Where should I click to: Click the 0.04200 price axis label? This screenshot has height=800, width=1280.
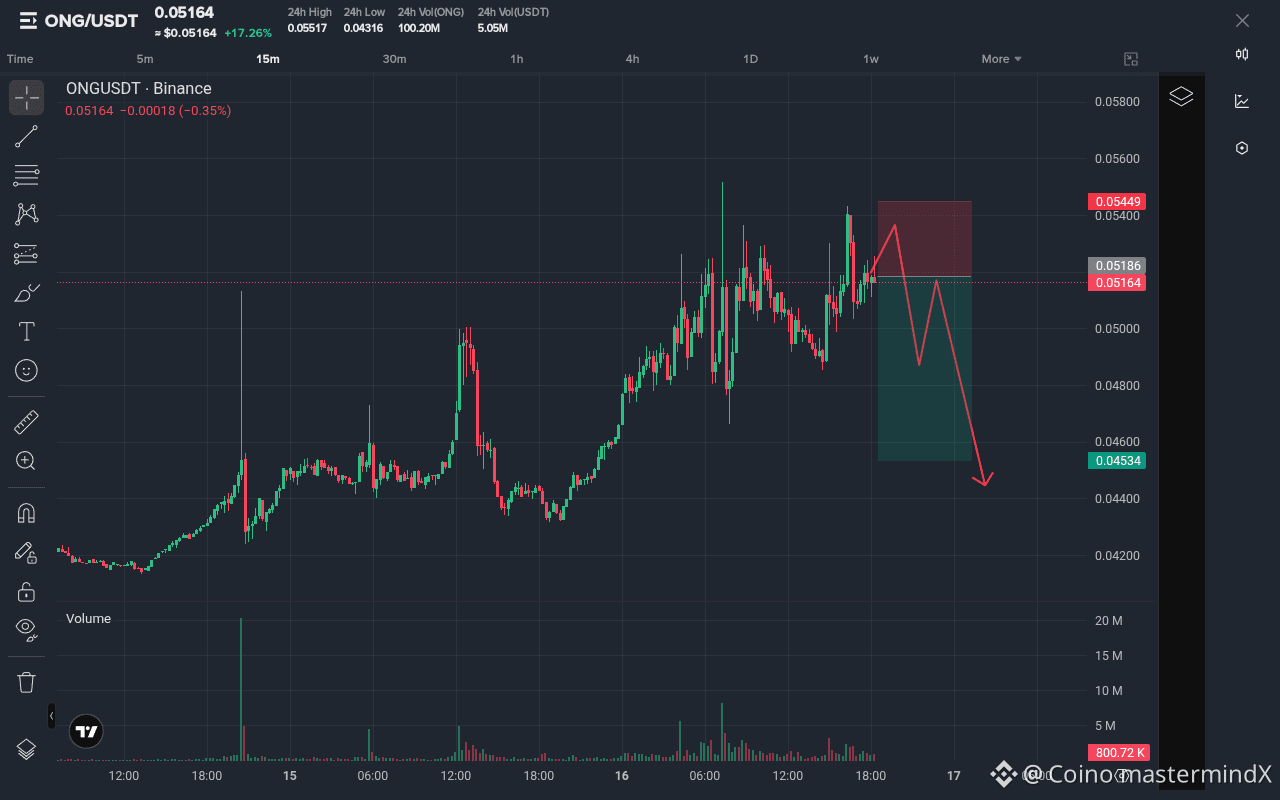1116,556
